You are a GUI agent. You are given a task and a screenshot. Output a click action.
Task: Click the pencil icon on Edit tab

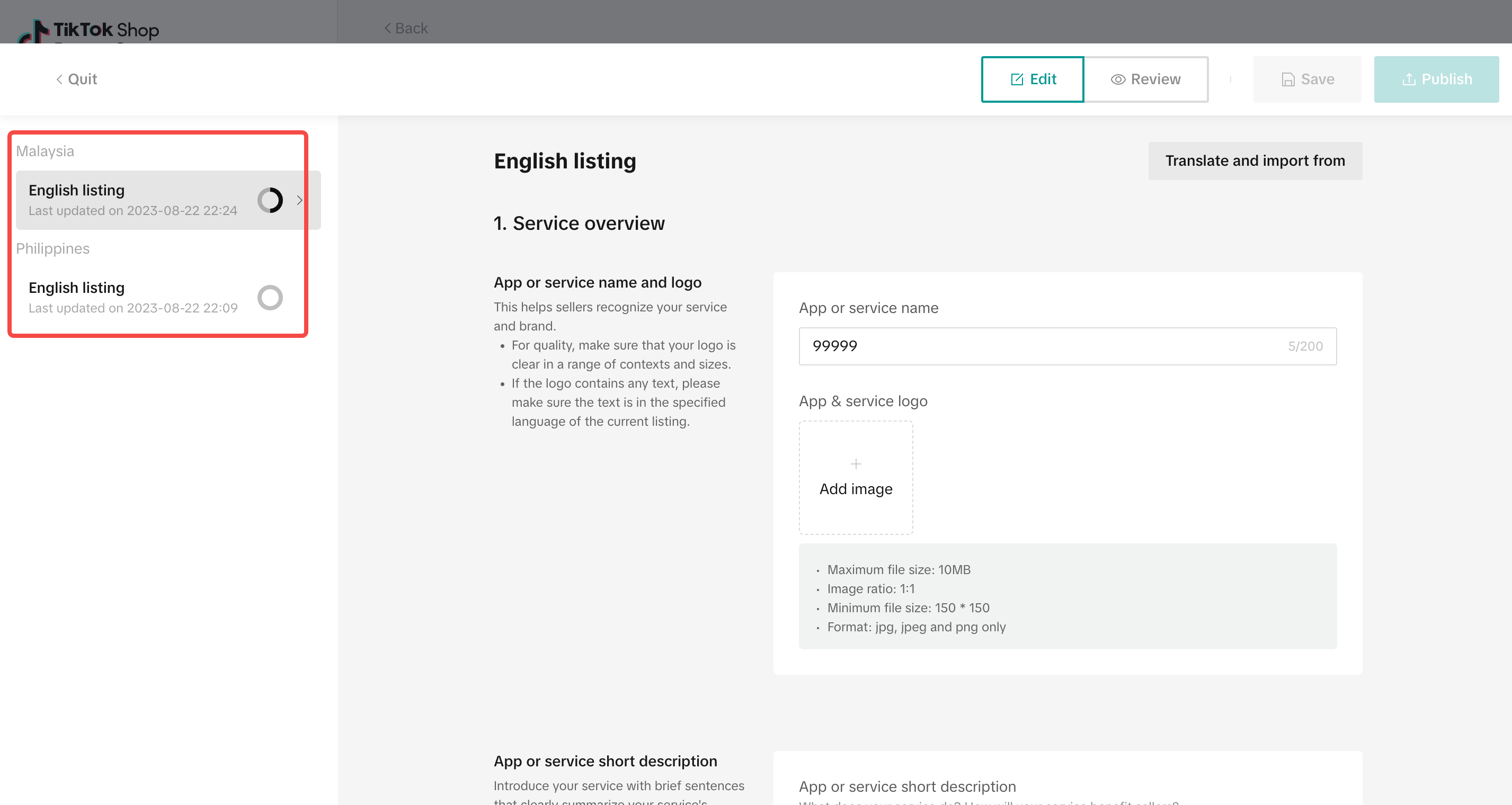point(1017,80)
